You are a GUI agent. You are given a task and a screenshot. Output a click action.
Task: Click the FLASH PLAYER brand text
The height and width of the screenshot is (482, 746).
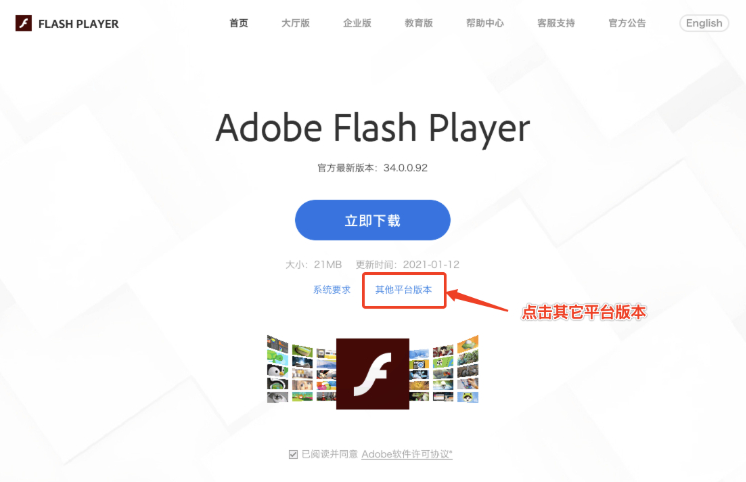click(x=79, y=24)
